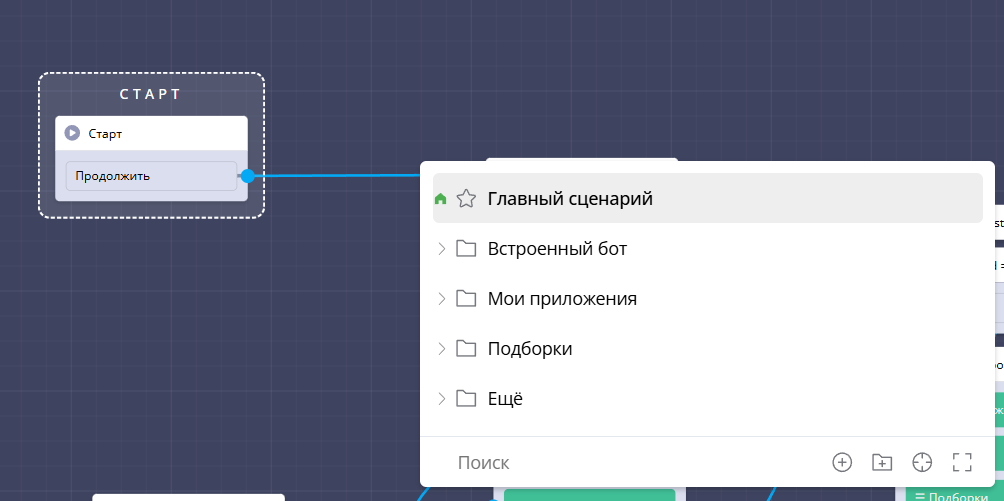Click the folder icon of Встроенный бот
The height and width of the screenshot is (501, 1004).
point(465,249)
